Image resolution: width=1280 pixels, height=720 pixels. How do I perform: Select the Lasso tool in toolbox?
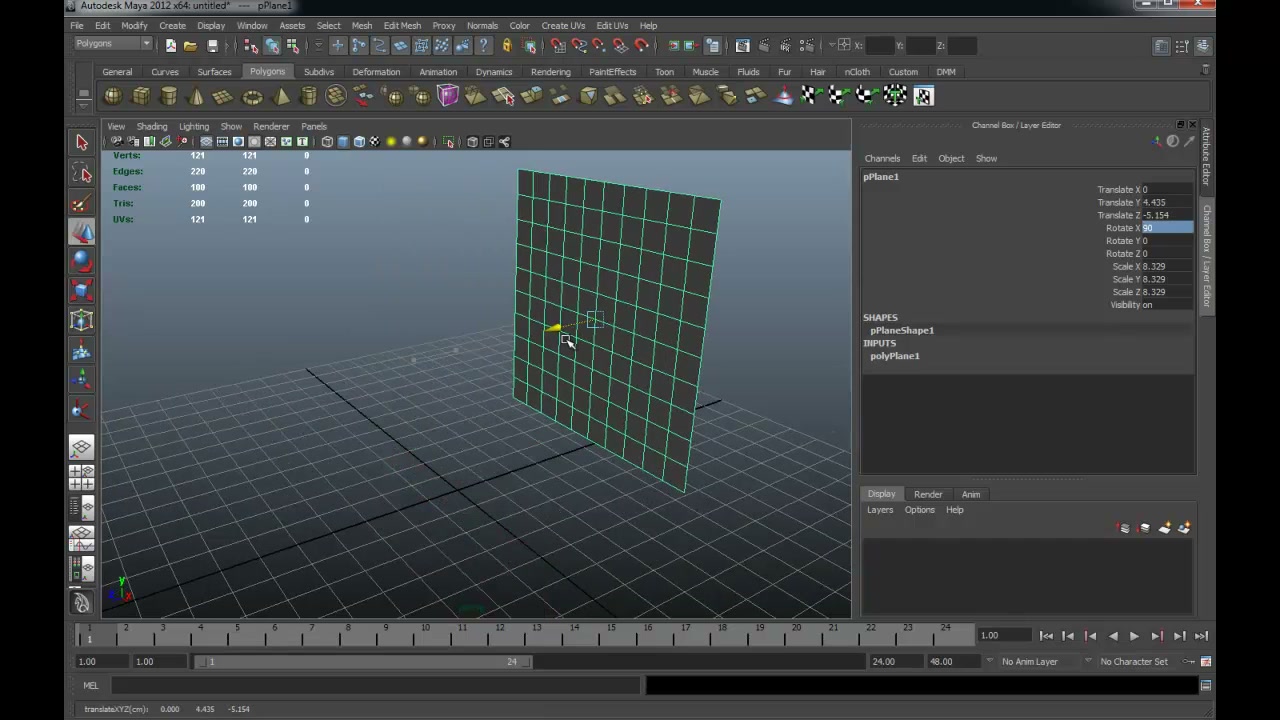(82, 174)
